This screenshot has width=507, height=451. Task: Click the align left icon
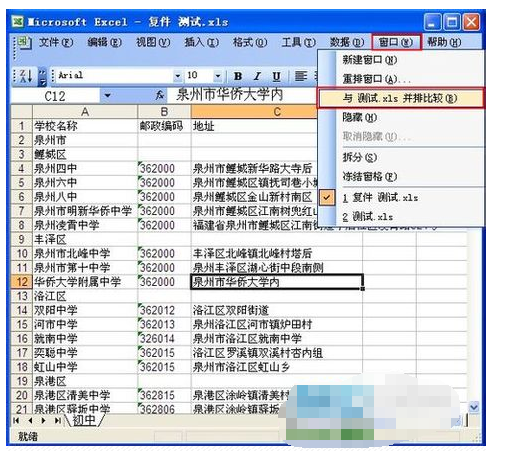[x=301, y=76]
